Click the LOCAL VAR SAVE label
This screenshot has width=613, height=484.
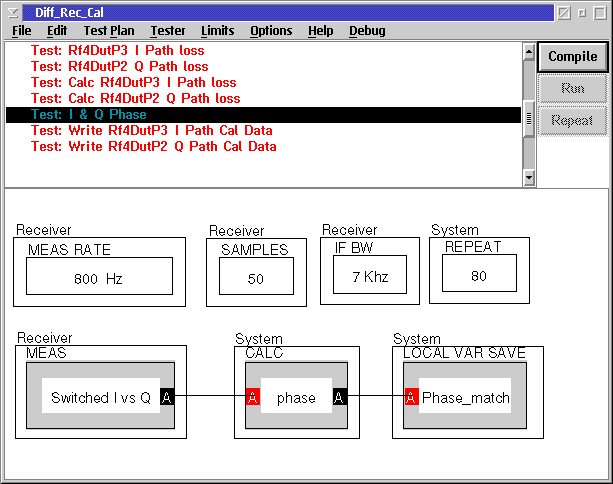tap(464, 353)
